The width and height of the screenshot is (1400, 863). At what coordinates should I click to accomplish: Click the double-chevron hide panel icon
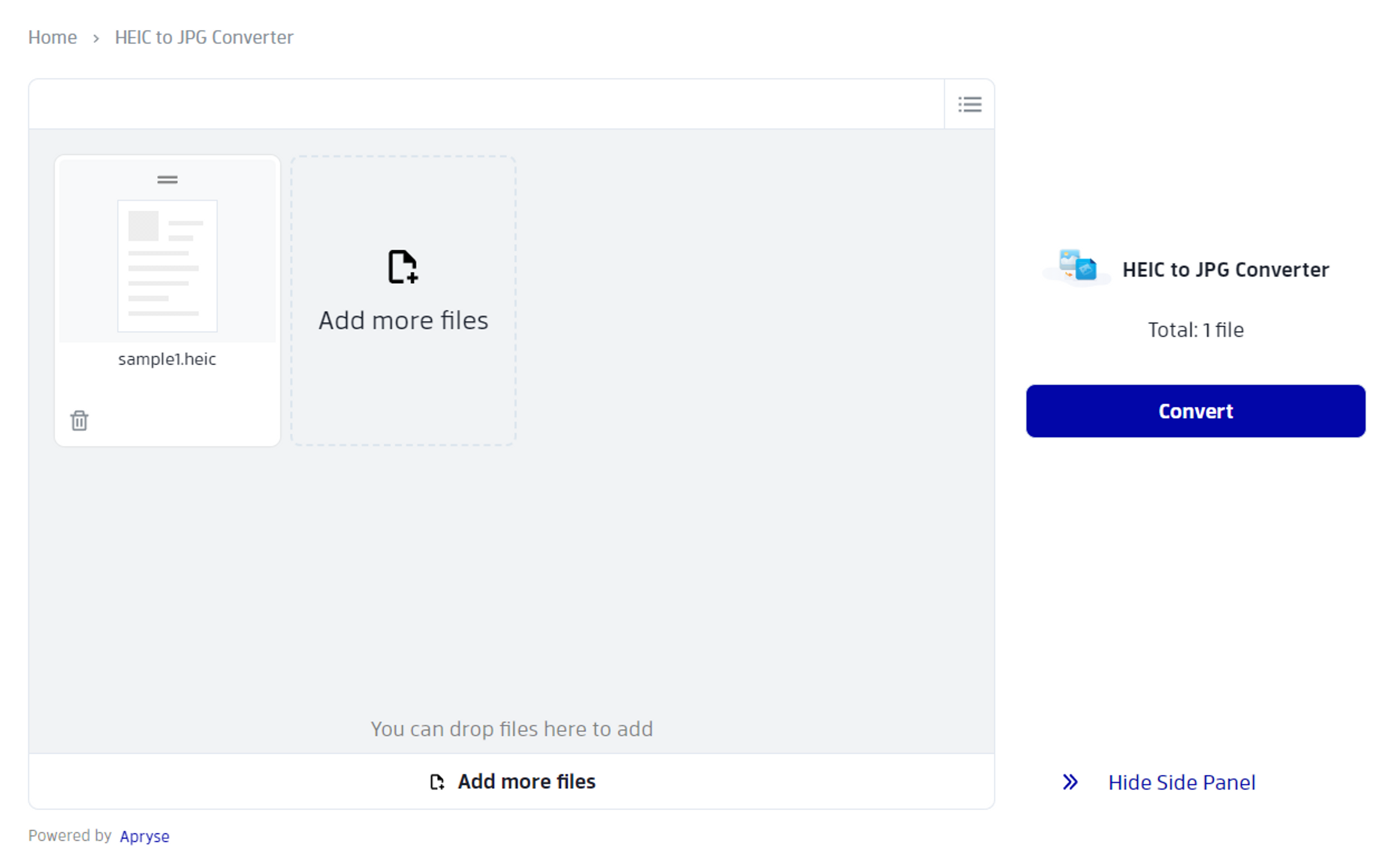[1070, 782]
